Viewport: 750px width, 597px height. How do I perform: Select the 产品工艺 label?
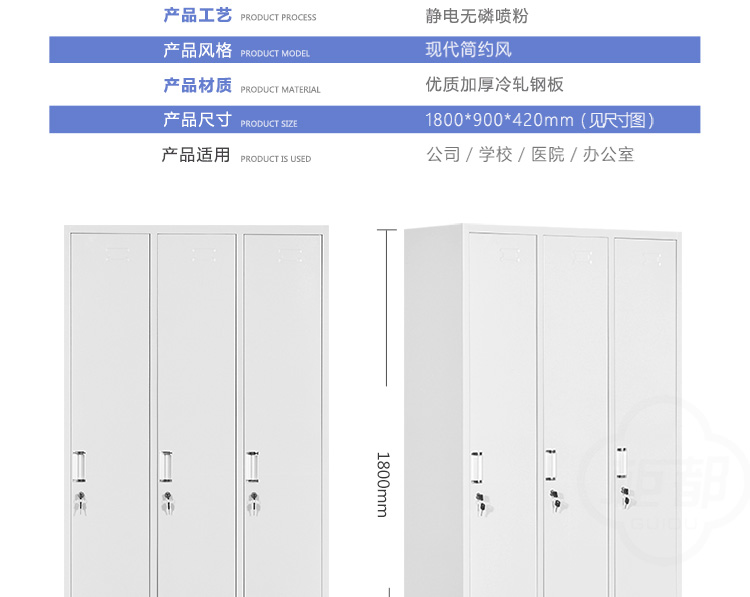tap(197, 16)
